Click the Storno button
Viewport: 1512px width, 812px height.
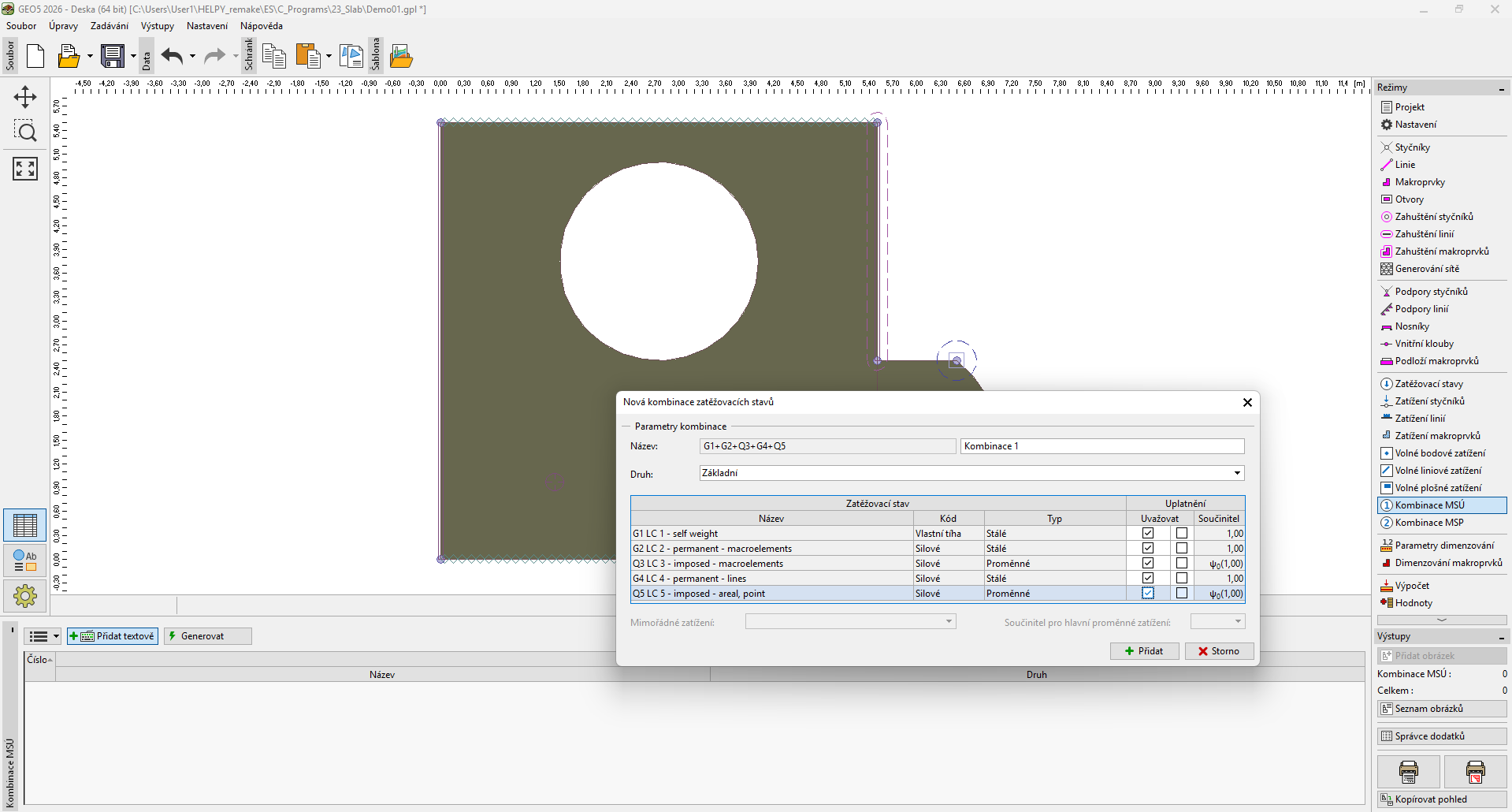click(x=1219, y=651)
